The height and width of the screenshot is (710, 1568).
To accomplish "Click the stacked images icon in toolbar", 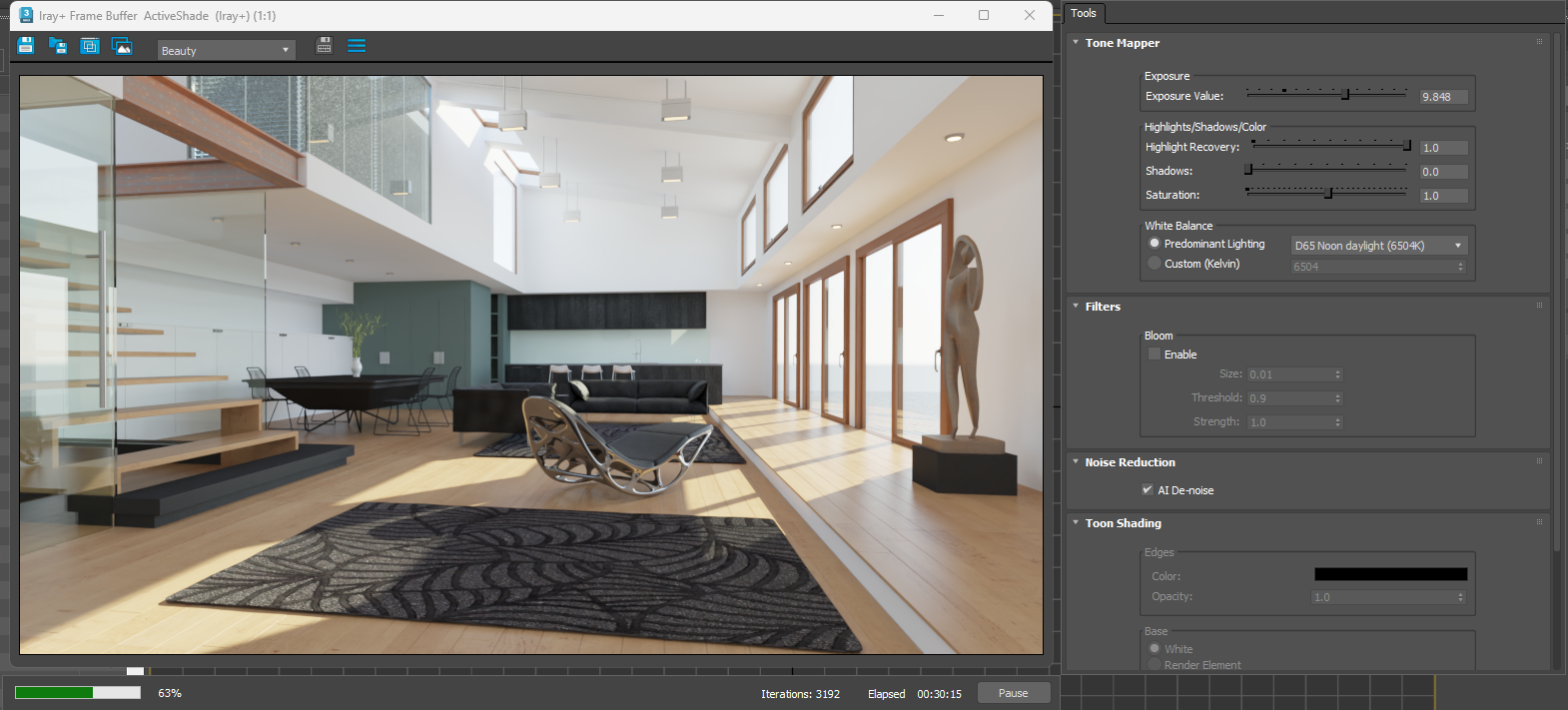I will point(122,46).
